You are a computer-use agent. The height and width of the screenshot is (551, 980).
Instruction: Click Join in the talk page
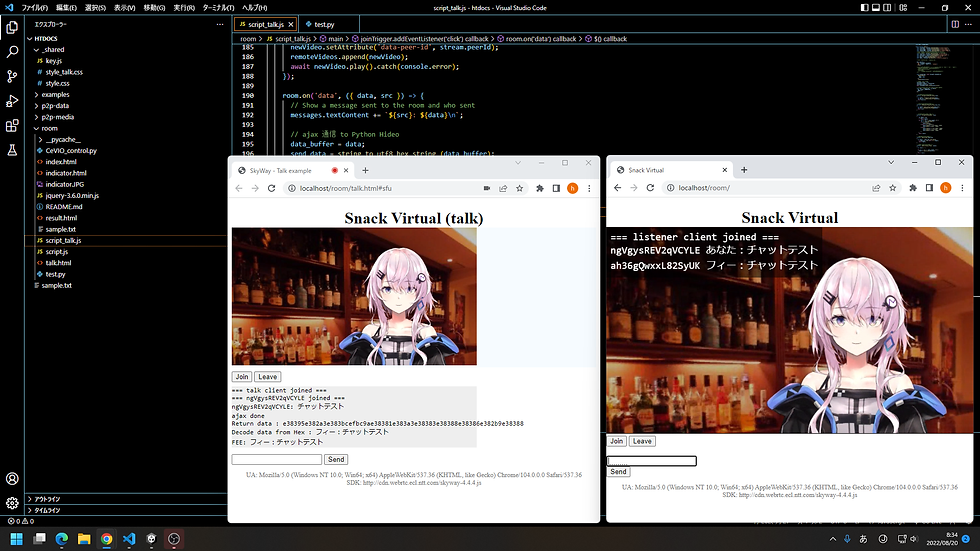coord(242,377)
